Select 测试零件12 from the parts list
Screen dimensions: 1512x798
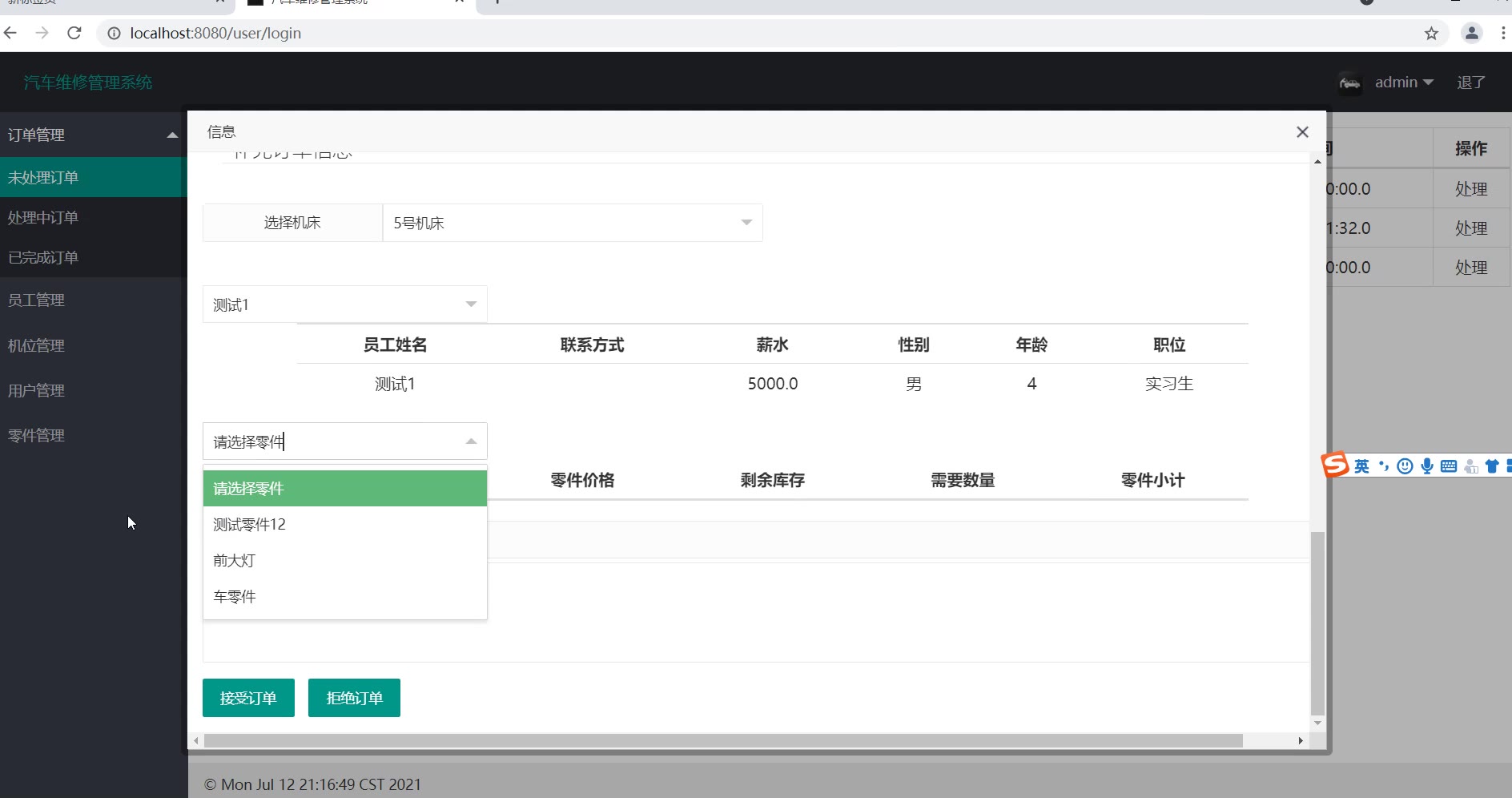pos(345,525)
